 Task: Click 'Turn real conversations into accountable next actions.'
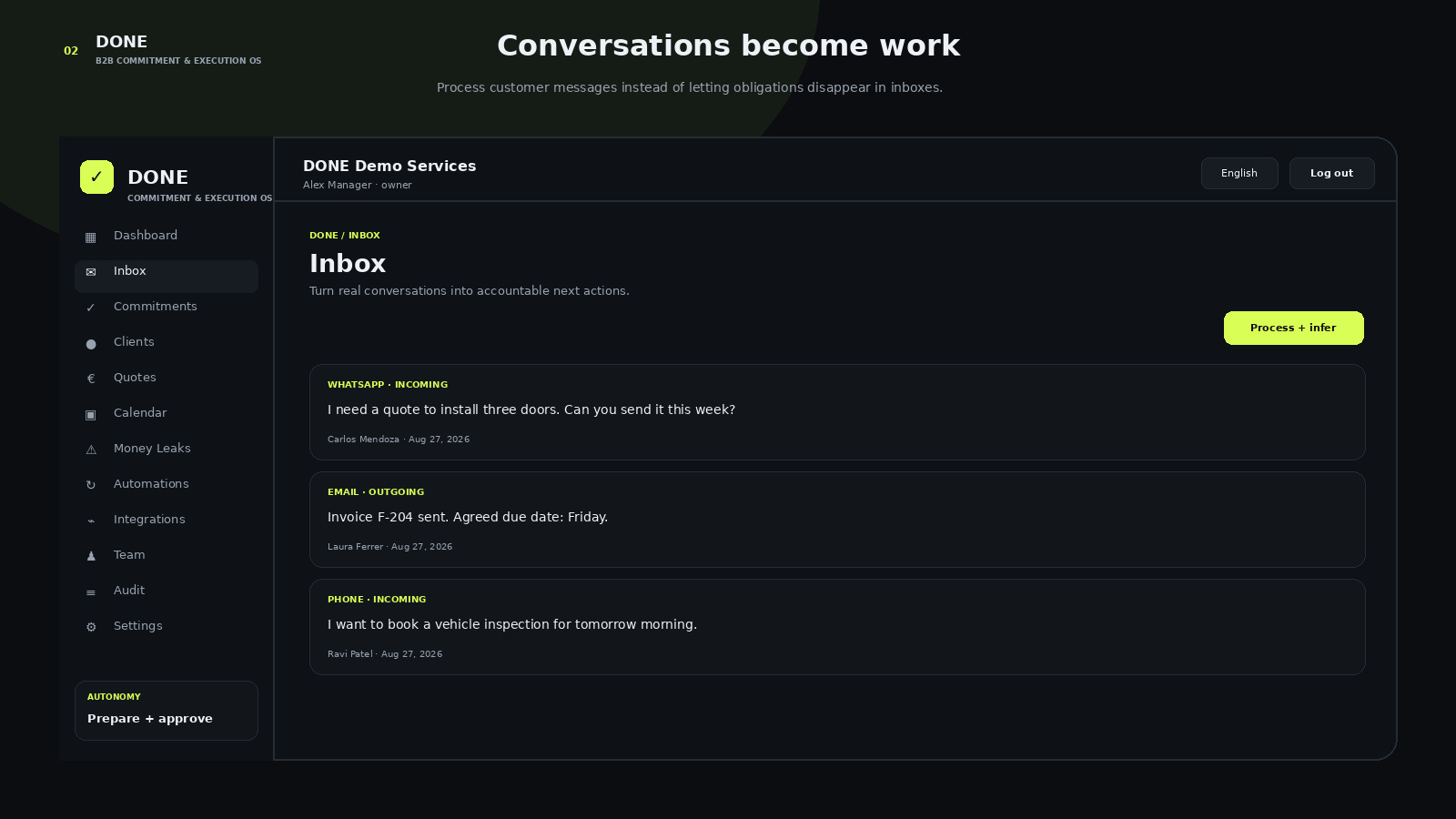click(x=470, y=291)
